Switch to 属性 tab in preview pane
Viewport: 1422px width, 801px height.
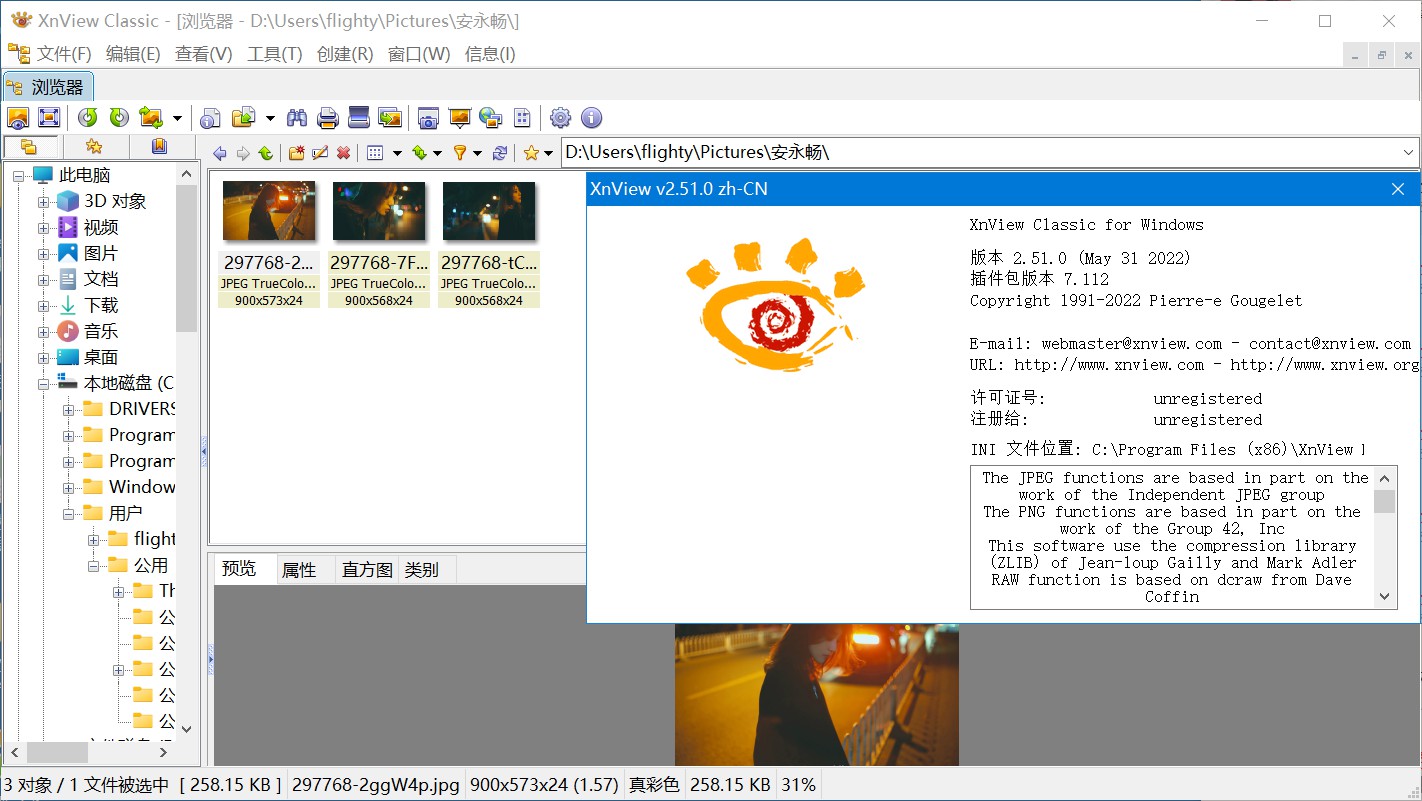tap(299, 570)
